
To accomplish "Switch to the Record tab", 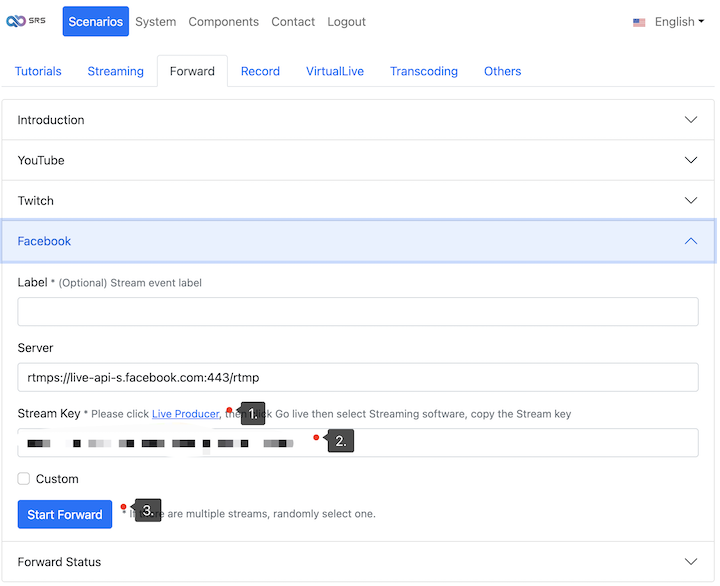I will pyautogui.click(x=260, y=71).
